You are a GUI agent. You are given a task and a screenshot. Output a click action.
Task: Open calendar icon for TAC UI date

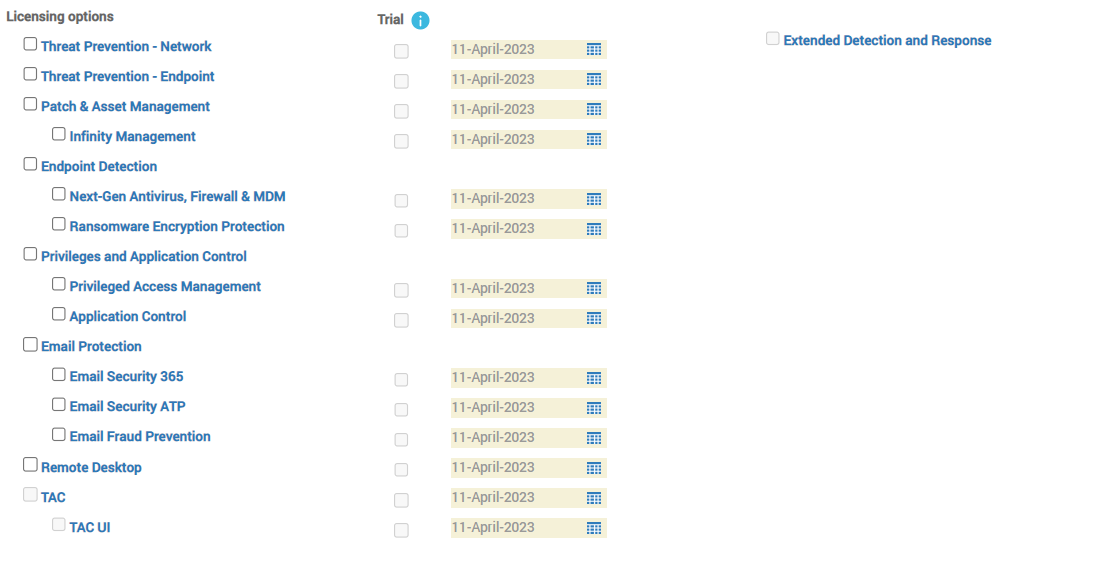pos(594,528)
